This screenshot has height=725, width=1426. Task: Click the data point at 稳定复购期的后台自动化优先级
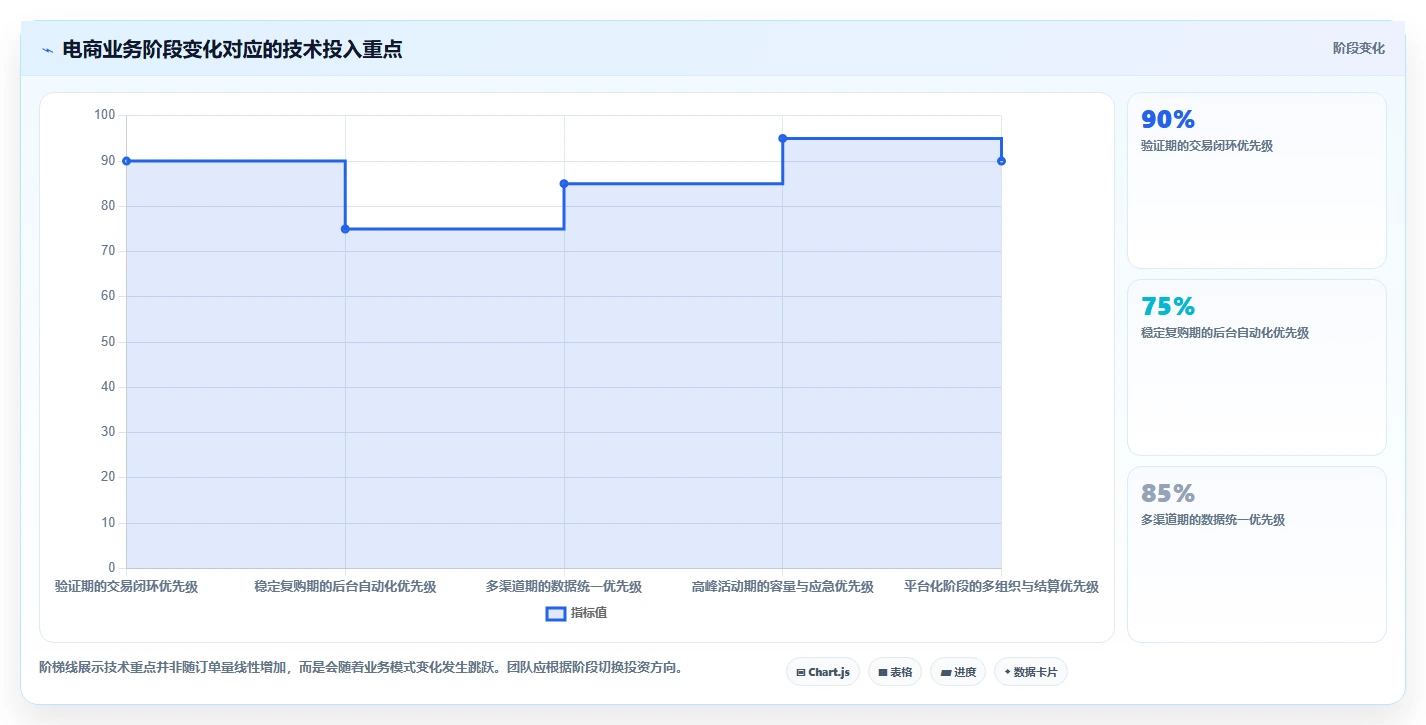[x=345, y=229]
